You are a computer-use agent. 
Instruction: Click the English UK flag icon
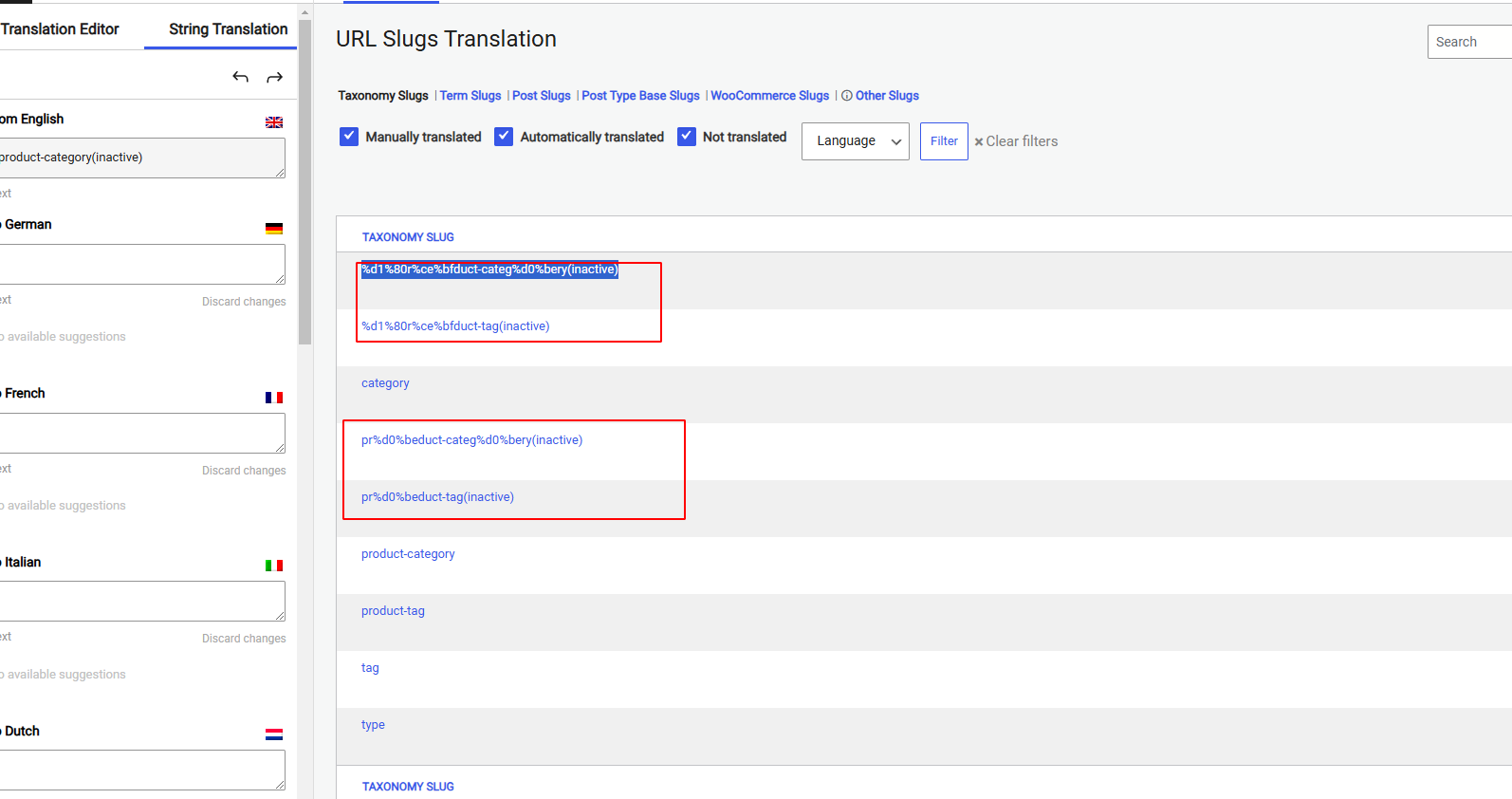coord(274,122)
